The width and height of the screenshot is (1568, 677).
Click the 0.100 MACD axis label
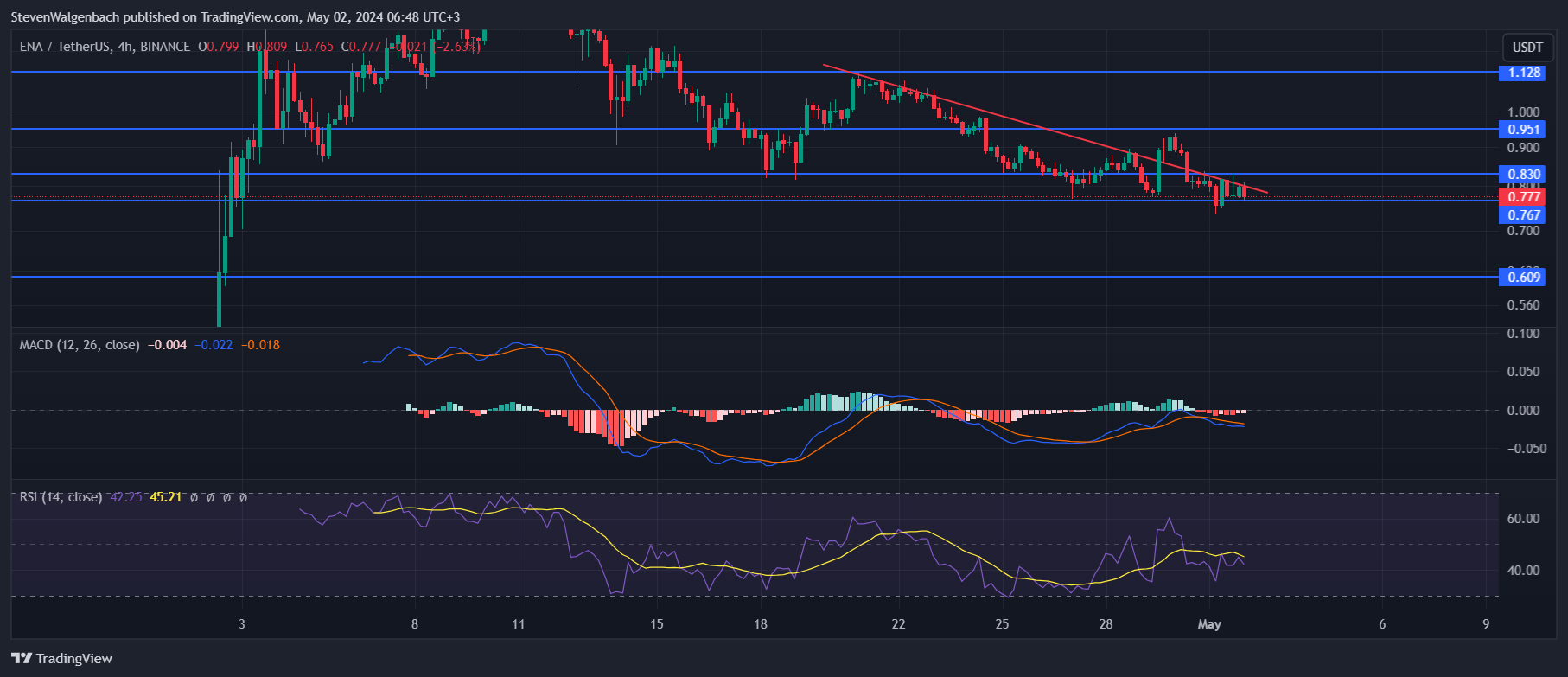tap(1523, 334)
